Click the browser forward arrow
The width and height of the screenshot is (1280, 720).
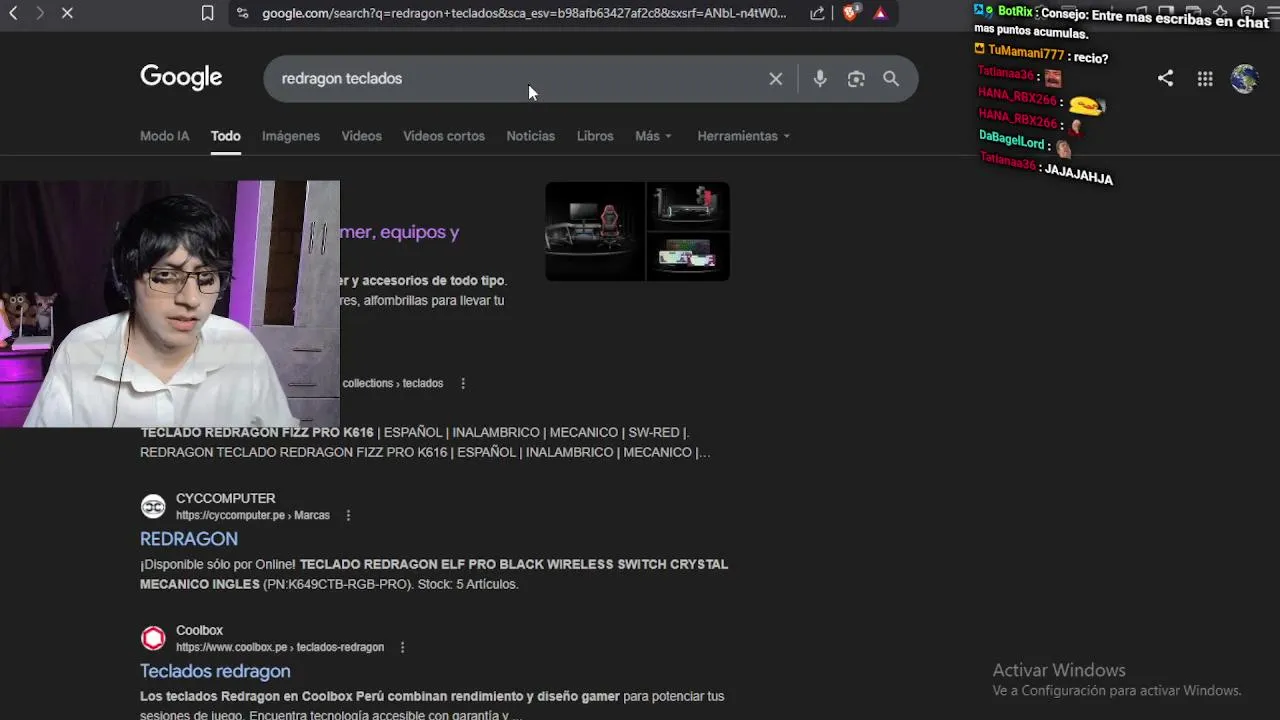point(40,13)
